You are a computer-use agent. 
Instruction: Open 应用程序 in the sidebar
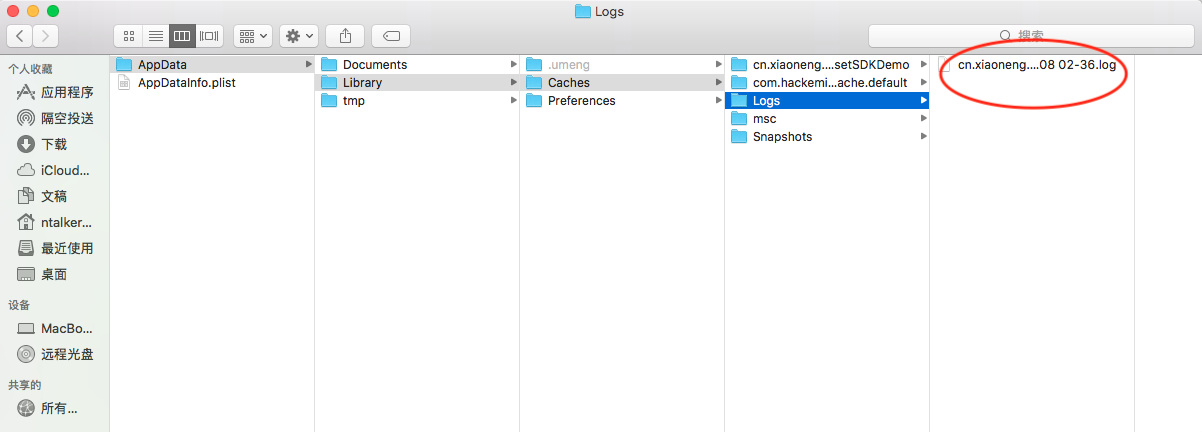click(x=67, y=93)
